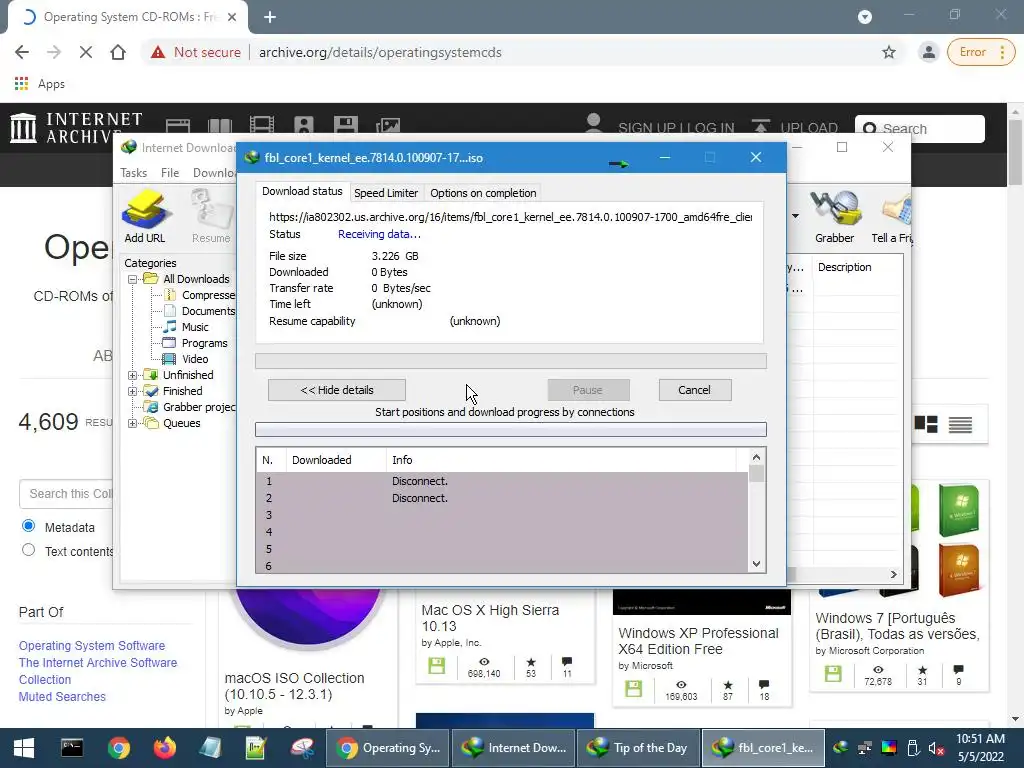Screen dimensions: 1024x768
Task: Switch to Options on completion tab
Action: pyautogui.click(x=483, y=193)
